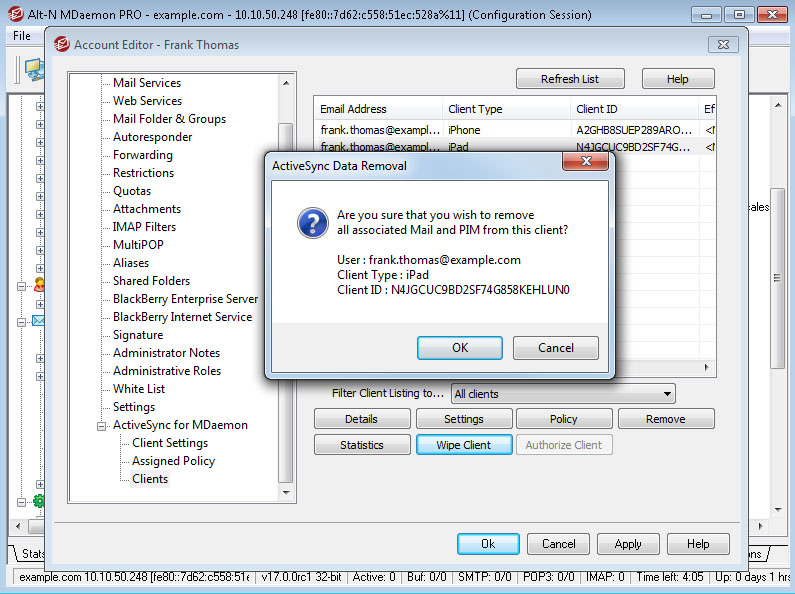The height and width of the screenshot is (594, 795).
Task: Select Restrictions in the tree
Action: click(143, 173)
